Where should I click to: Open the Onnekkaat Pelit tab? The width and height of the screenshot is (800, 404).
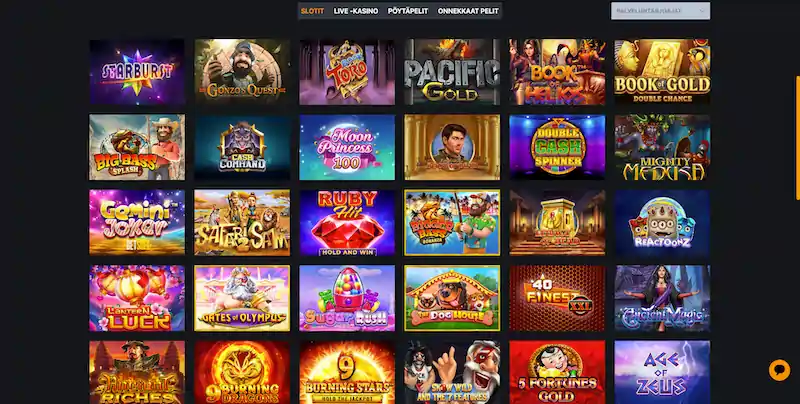[468, 11]
